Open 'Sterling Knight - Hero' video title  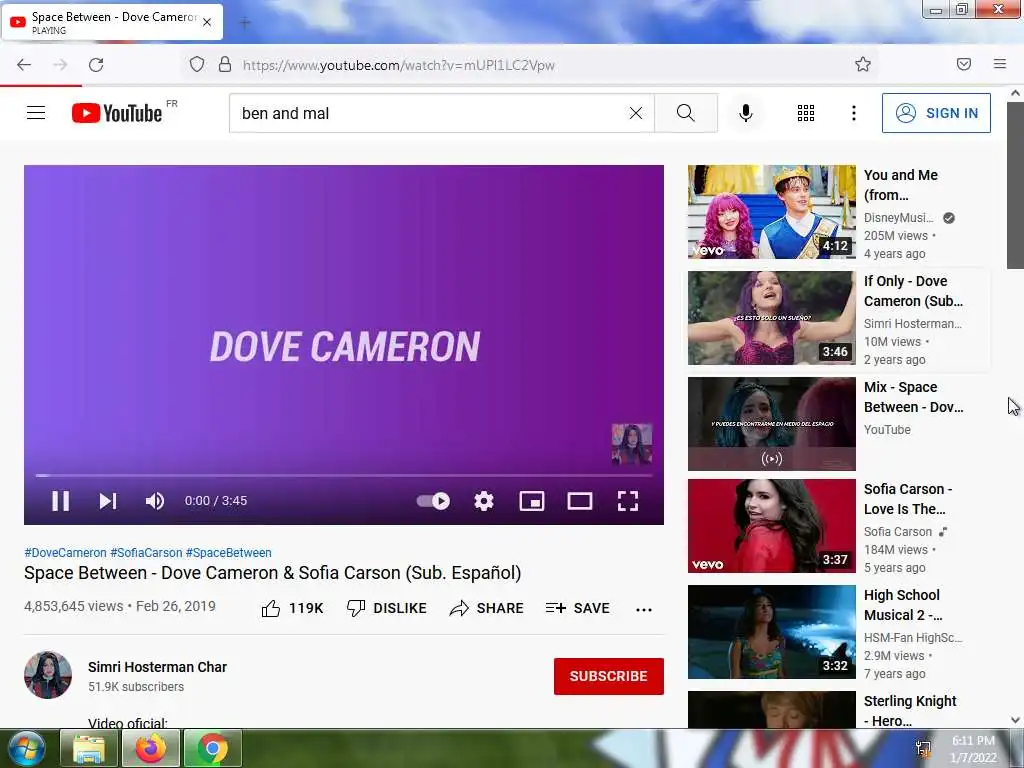click(x=910, y=711)
